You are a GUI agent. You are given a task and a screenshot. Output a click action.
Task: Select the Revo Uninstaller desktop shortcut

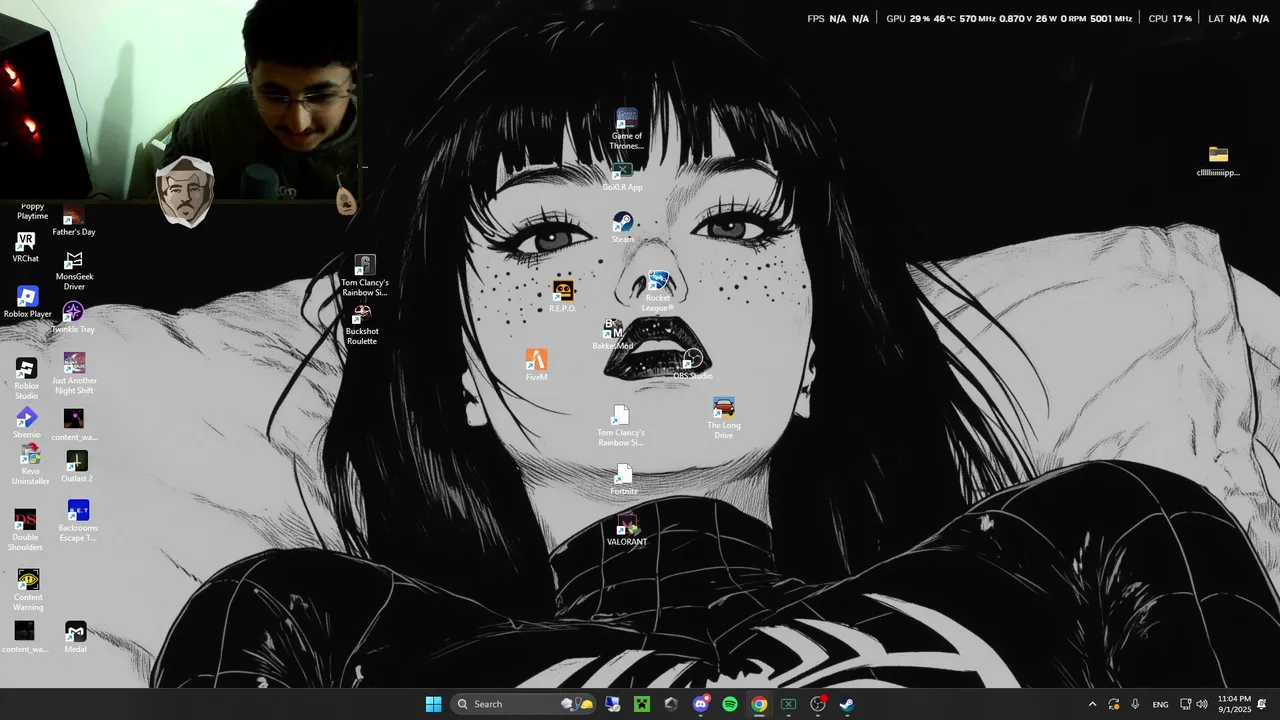[30, 465]
